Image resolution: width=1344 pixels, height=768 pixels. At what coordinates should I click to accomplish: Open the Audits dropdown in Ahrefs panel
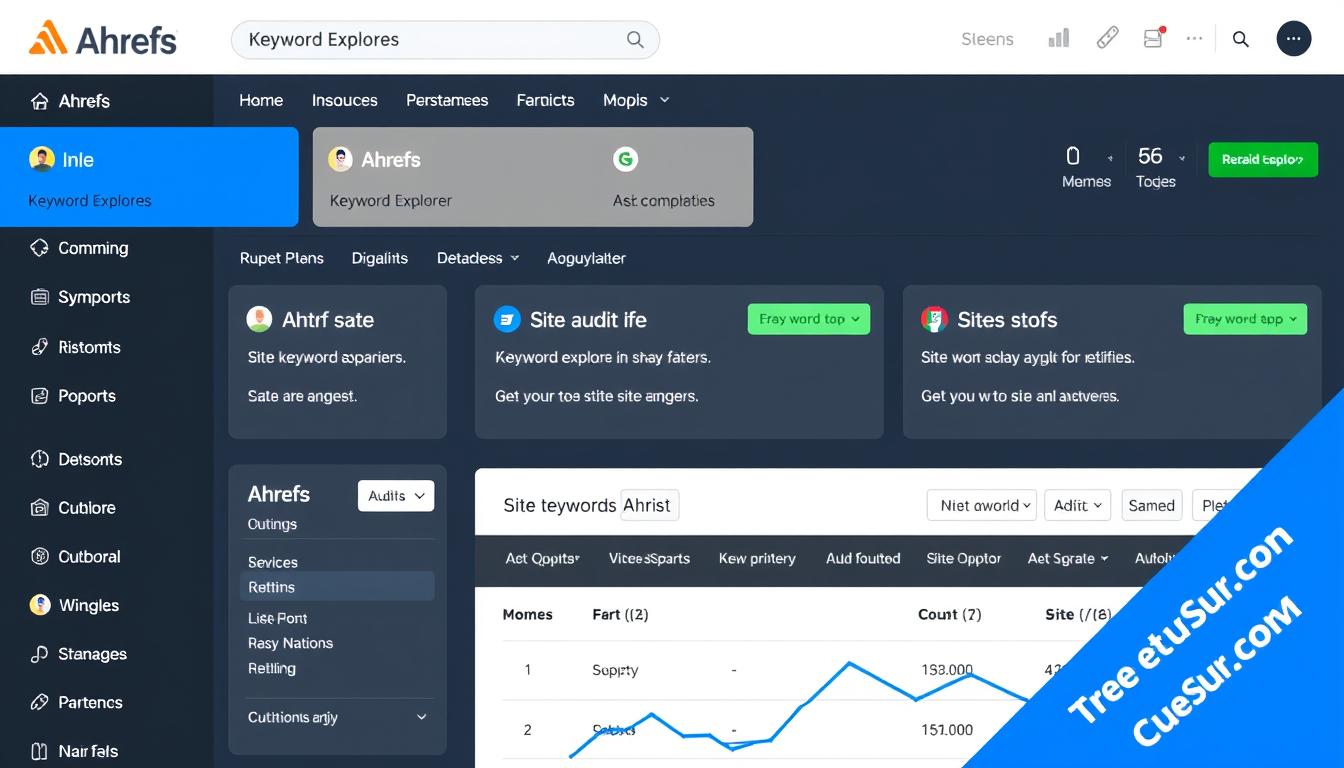396,496
